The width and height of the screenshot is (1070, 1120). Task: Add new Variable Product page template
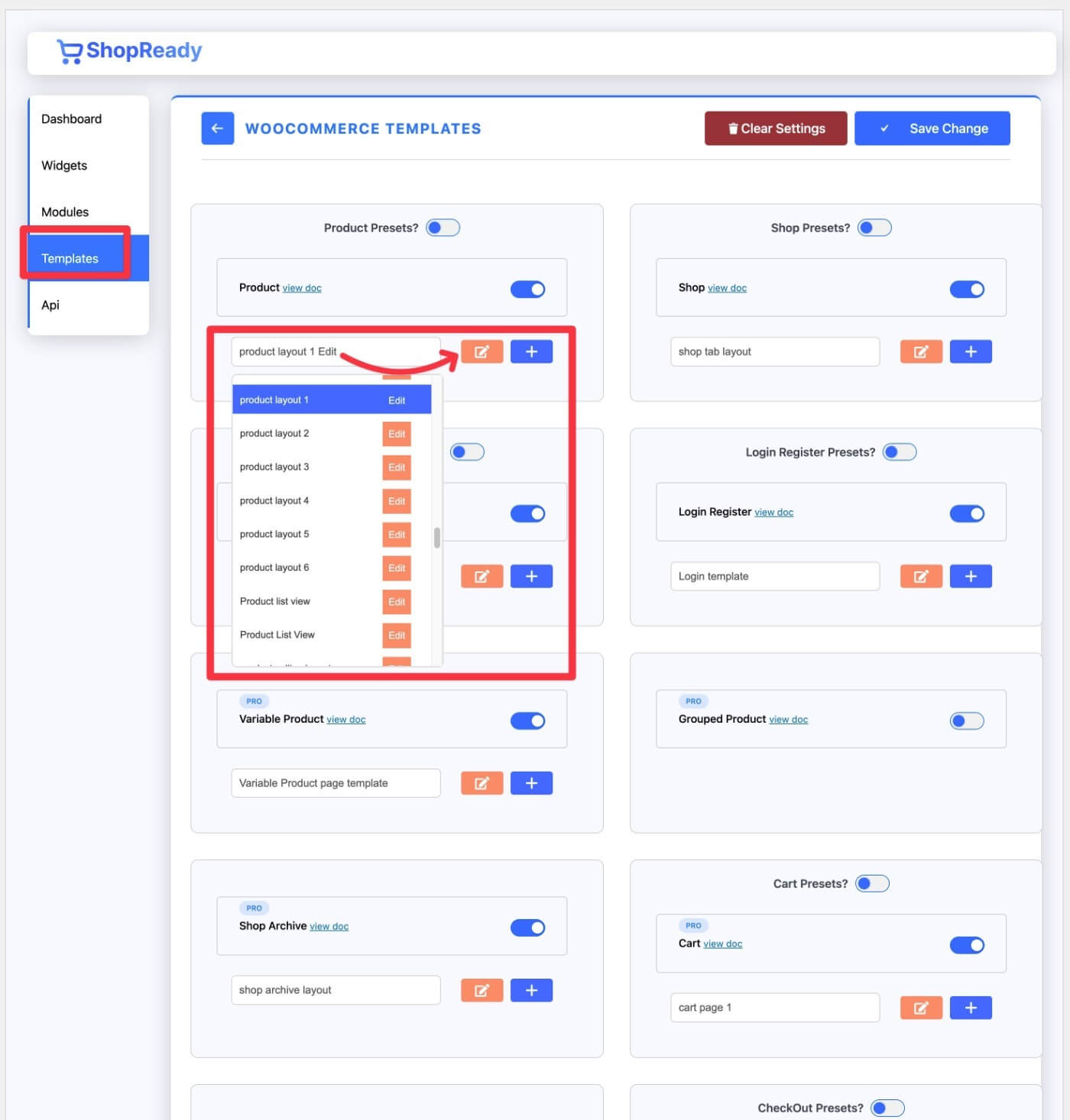pos(531,783)
